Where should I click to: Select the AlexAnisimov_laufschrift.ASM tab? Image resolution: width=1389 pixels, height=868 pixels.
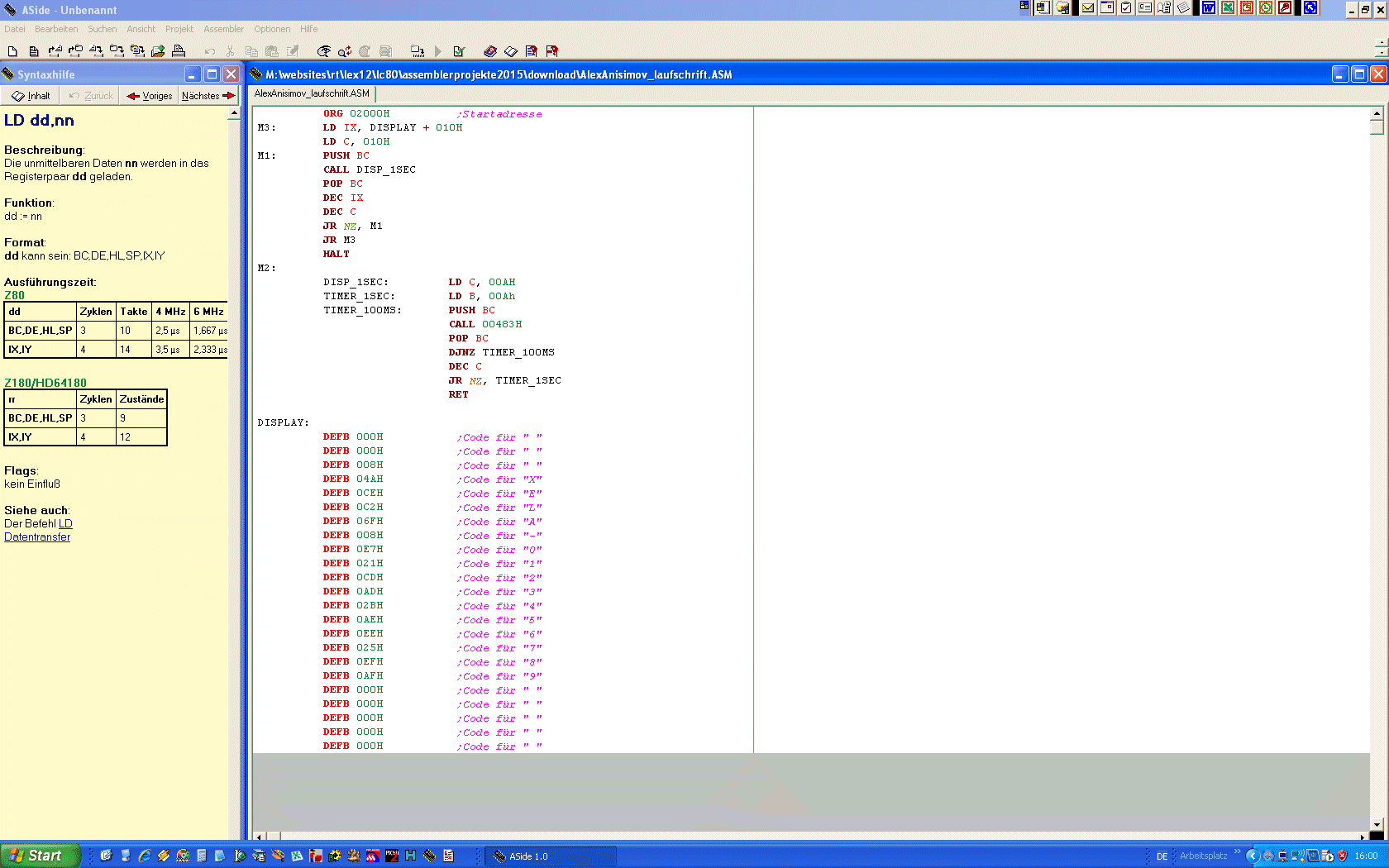point(312,93)
